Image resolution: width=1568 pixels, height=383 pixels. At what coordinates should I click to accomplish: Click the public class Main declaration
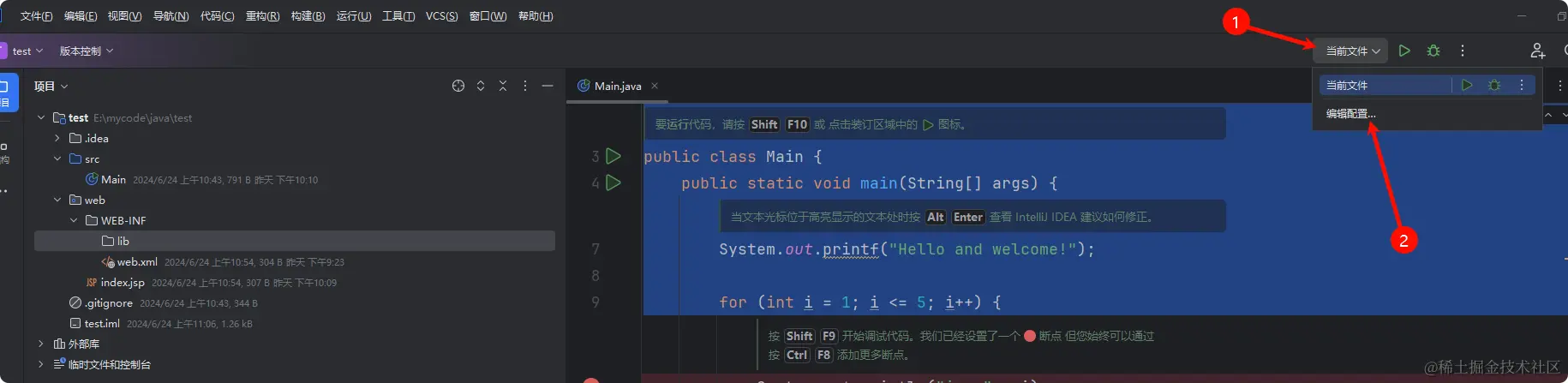pos(733,157)
